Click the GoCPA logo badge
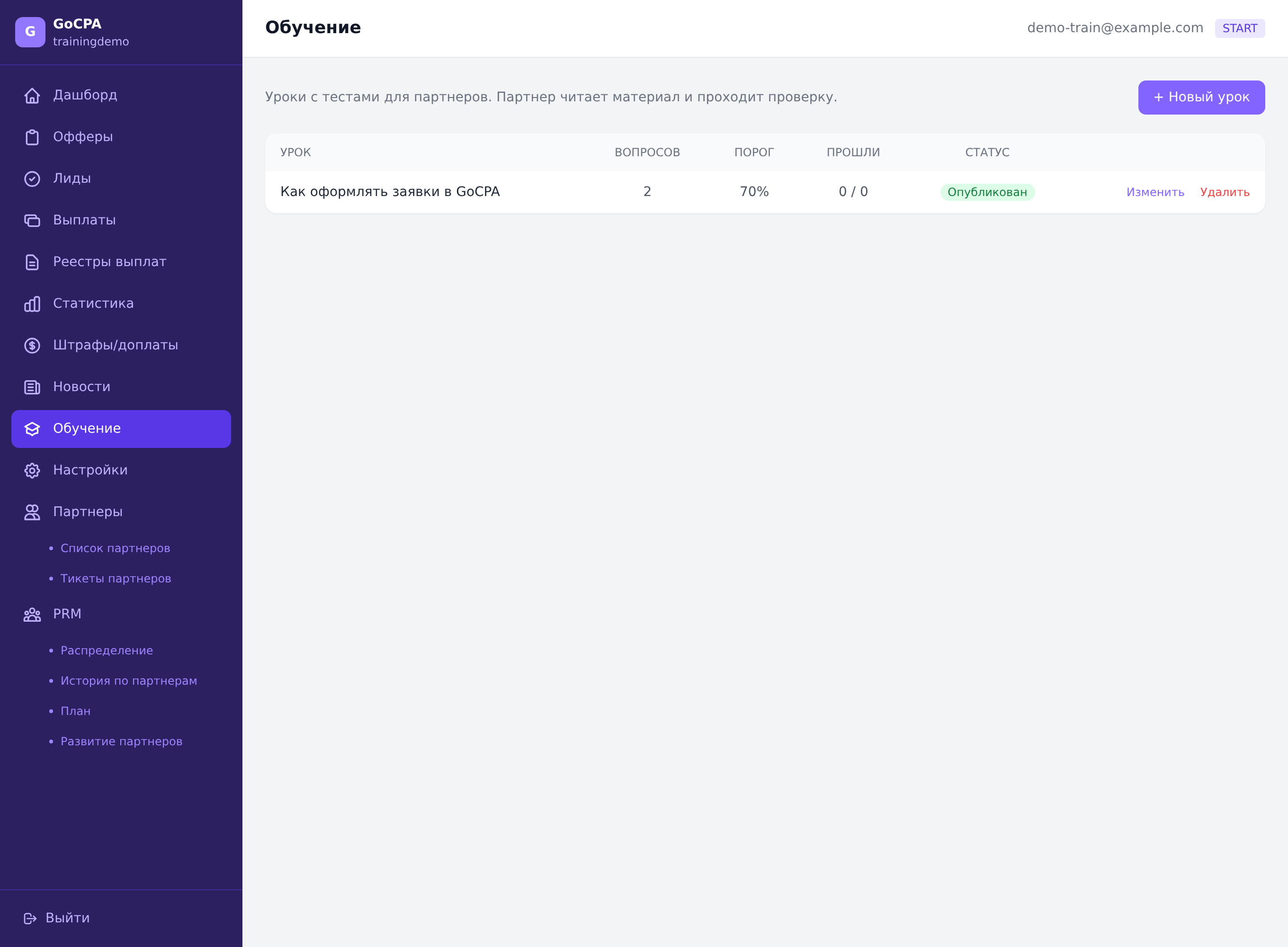Viewport: 1288px width, 947px height. click(x=30, y=32)
